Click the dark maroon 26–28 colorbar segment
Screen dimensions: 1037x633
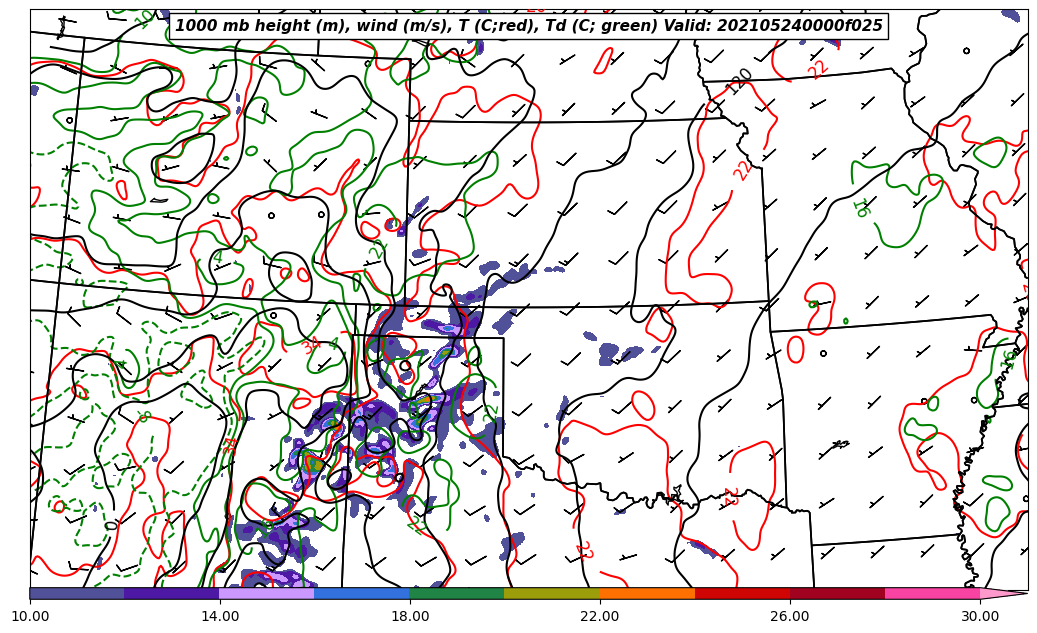[837, 593]
